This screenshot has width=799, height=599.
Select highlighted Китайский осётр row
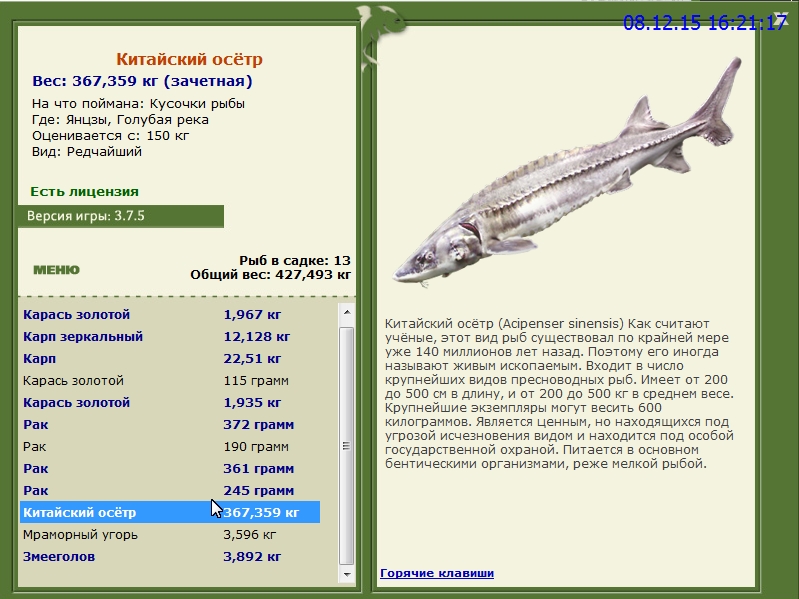(x=170, y=512)
